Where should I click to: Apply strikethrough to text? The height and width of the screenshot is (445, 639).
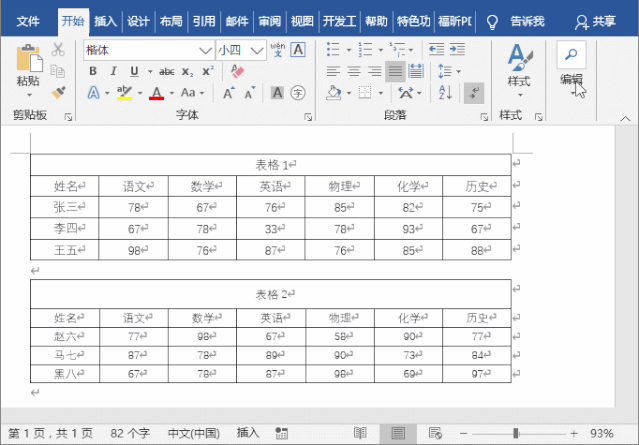coord(166,71)
